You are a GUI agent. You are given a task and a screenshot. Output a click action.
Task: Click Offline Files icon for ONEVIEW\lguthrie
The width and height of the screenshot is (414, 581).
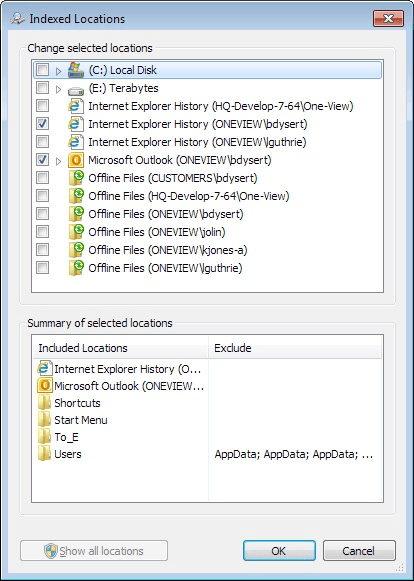76,268
